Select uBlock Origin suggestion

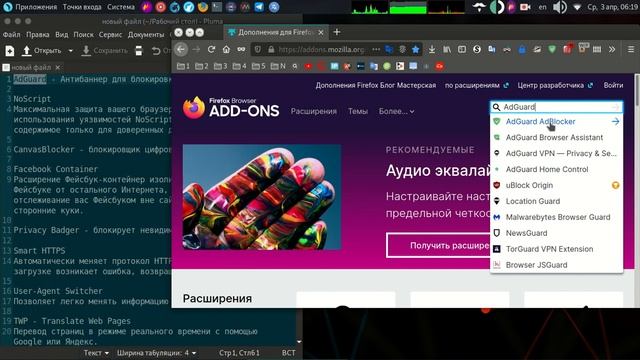[x=556, y=185]
